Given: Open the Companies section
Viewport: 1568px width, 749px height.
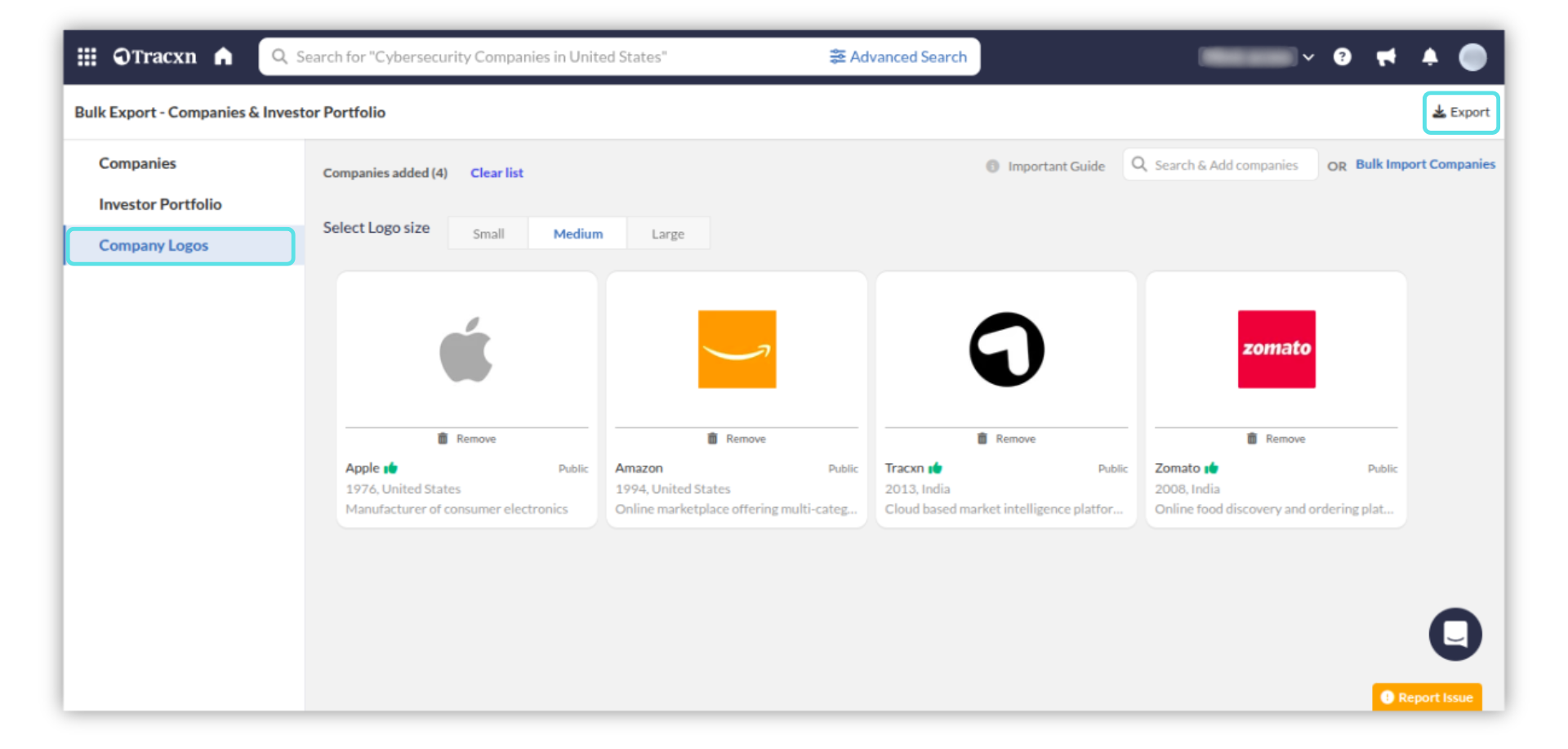Looking at the screenshot, I should click(x=137, y=163).
